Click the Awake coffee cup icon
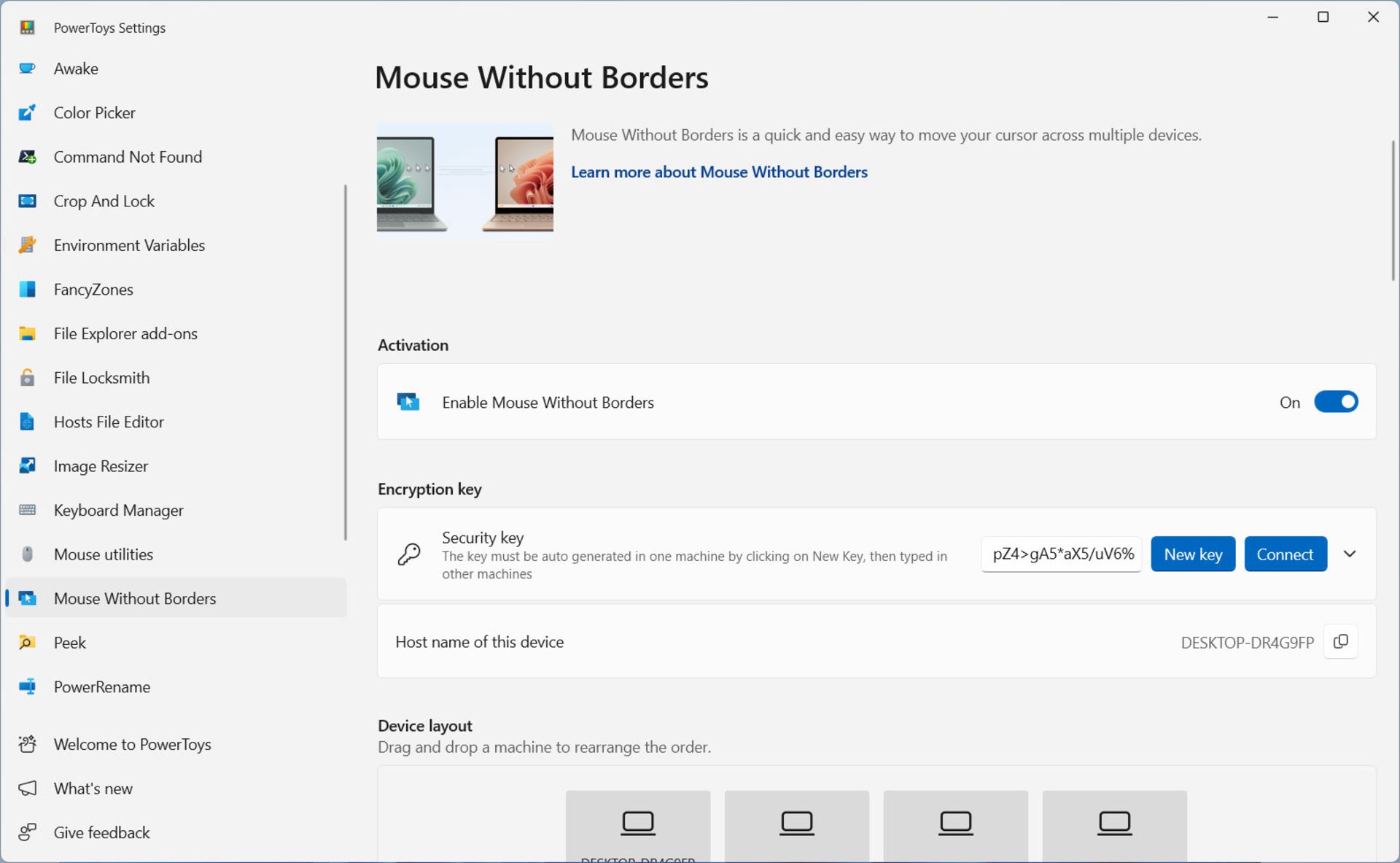Viewport: 1400px width, 863px height. 27,69
